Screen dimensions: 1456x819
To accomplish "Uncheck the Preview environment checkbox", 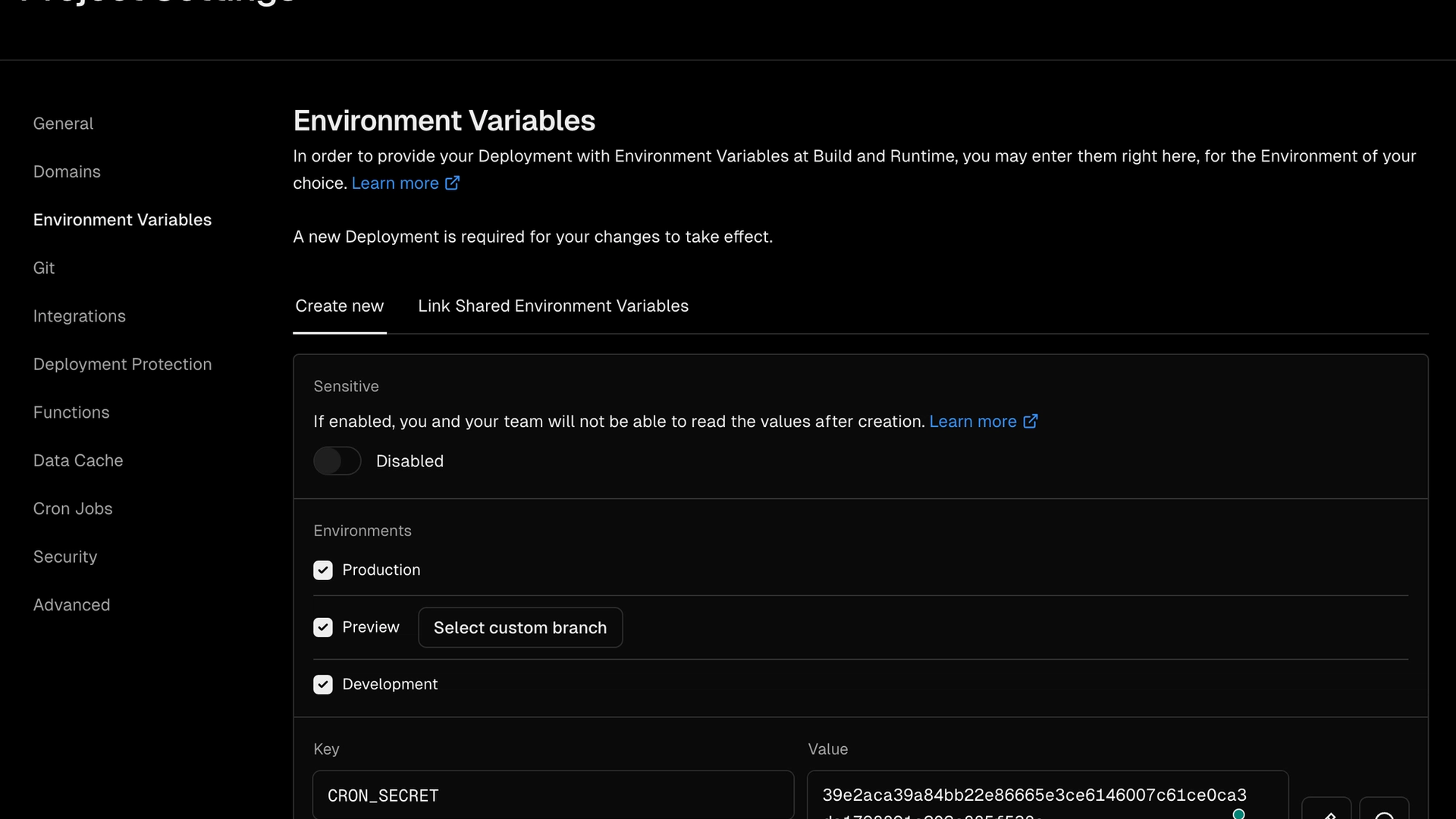I will (323, 628).
